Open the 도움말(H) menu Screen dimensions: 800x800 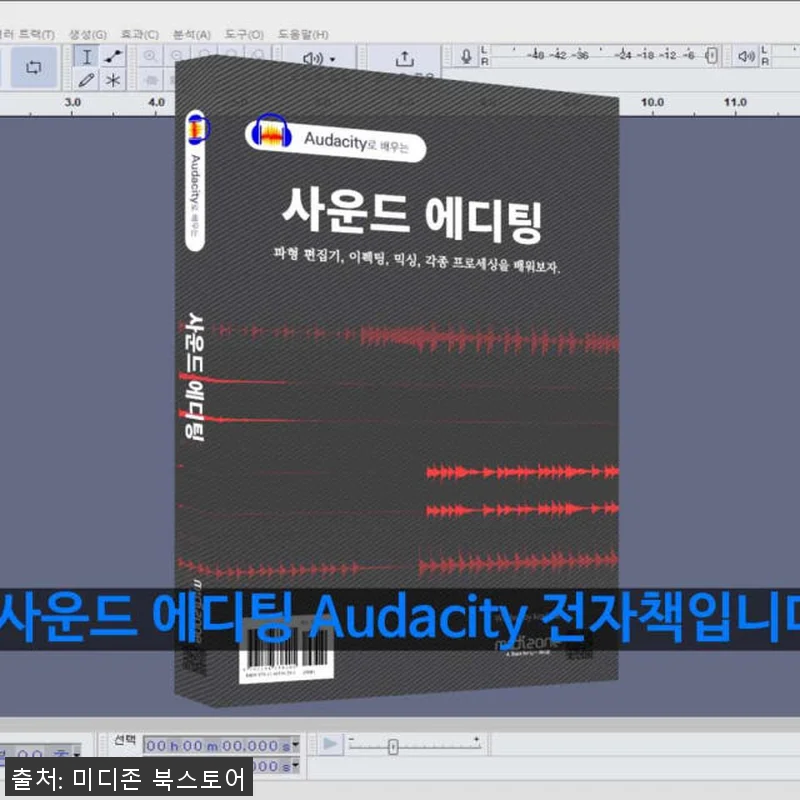[303, 35]
